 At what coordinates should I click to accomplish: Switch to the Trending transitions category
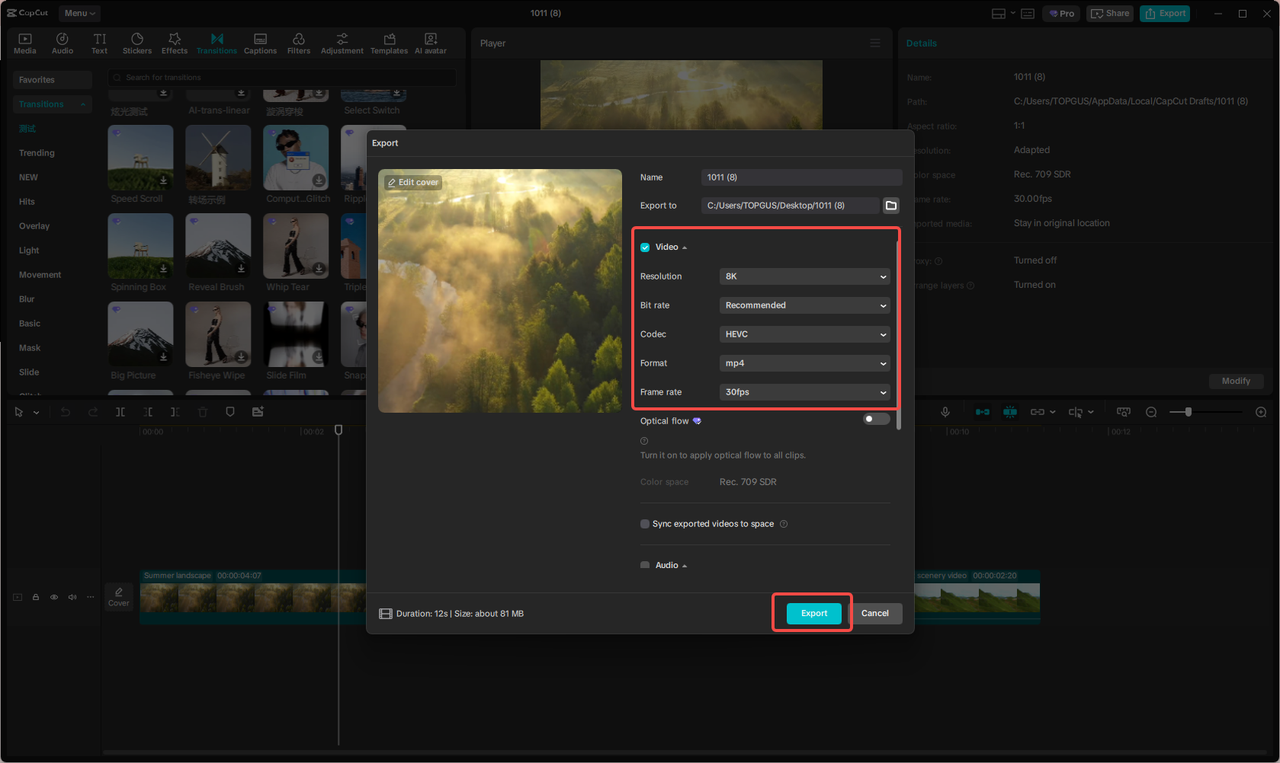(x=36, y=152)
